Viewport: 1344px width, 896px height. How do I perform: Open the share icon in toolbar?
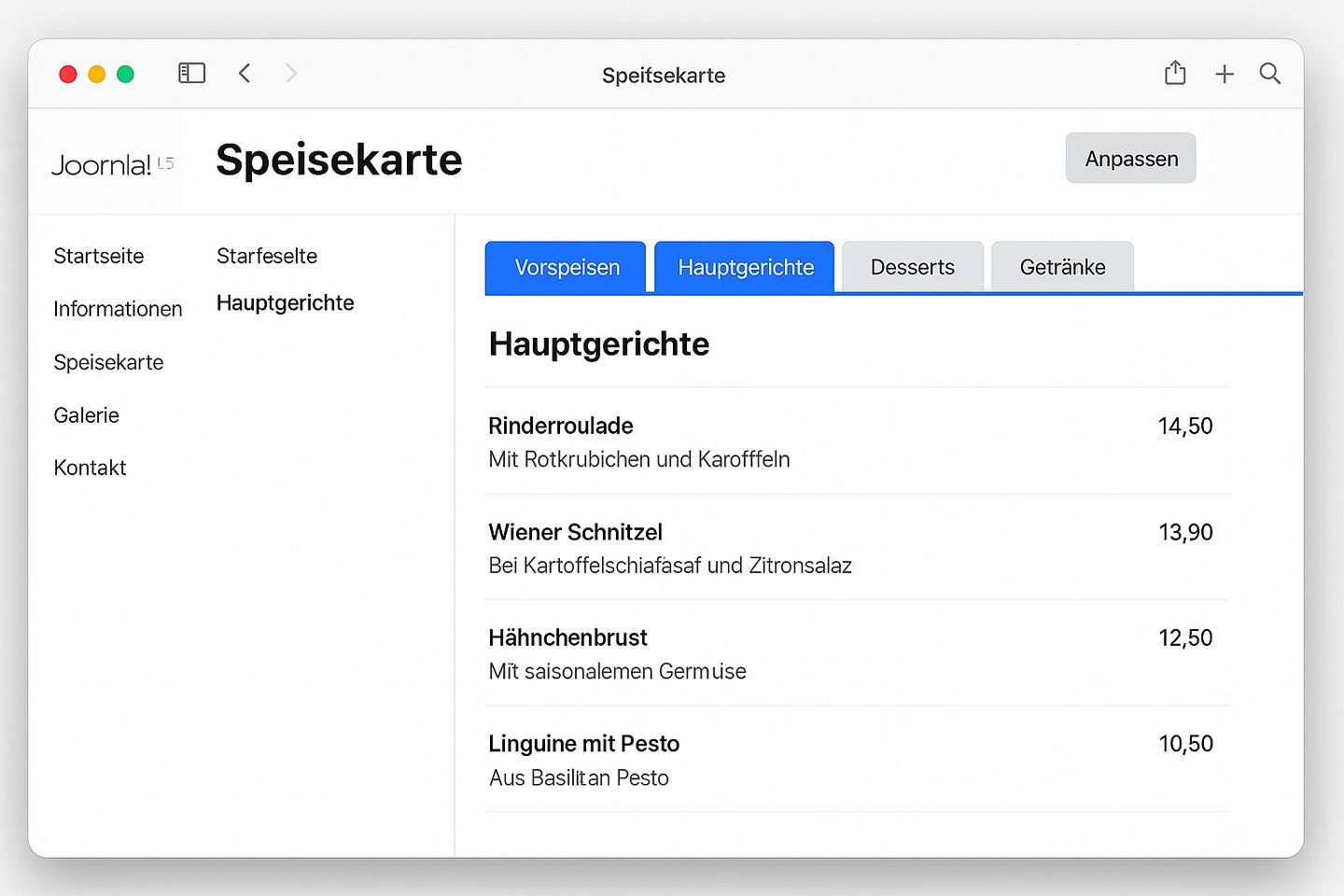pyautogui.click(x=1175, y=72)
